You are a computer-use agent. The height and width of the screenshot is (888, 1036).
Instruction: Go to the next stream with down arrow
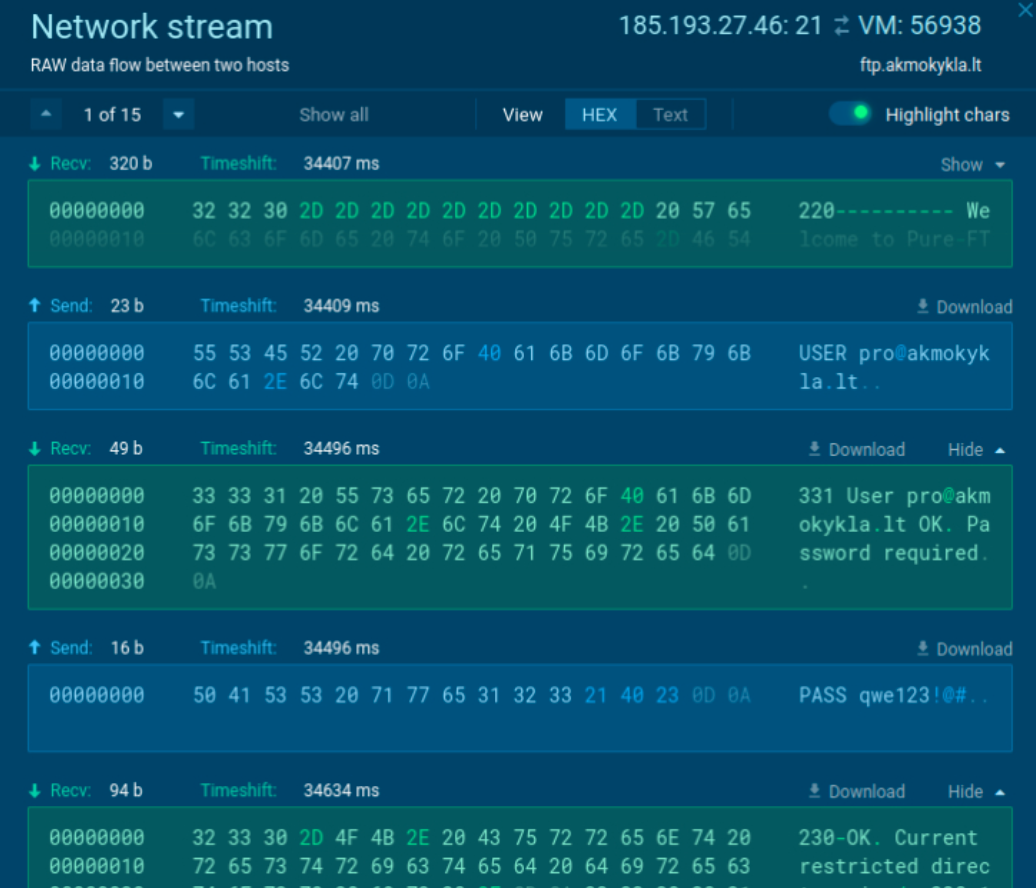pyautogui.click(x=178, y=115)
